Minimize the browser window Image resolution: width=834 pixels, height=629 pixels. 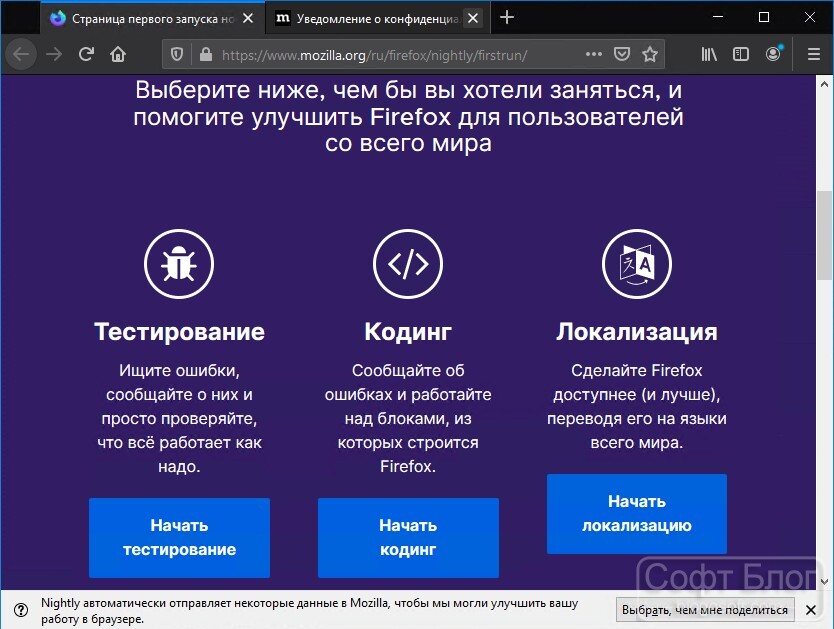(x=718, y=17)
